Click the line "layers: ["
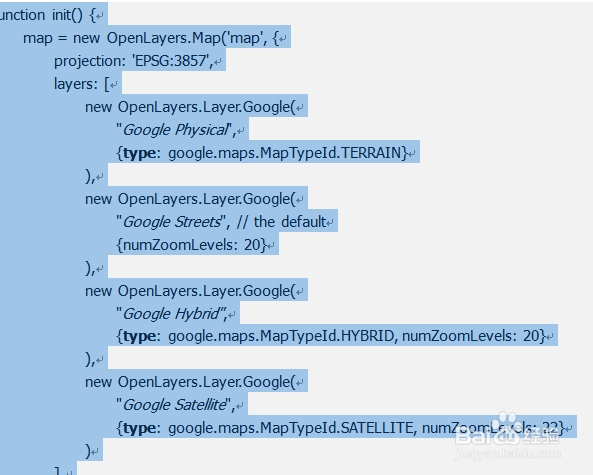The image size is (593, 475). (x=82, y=84)
